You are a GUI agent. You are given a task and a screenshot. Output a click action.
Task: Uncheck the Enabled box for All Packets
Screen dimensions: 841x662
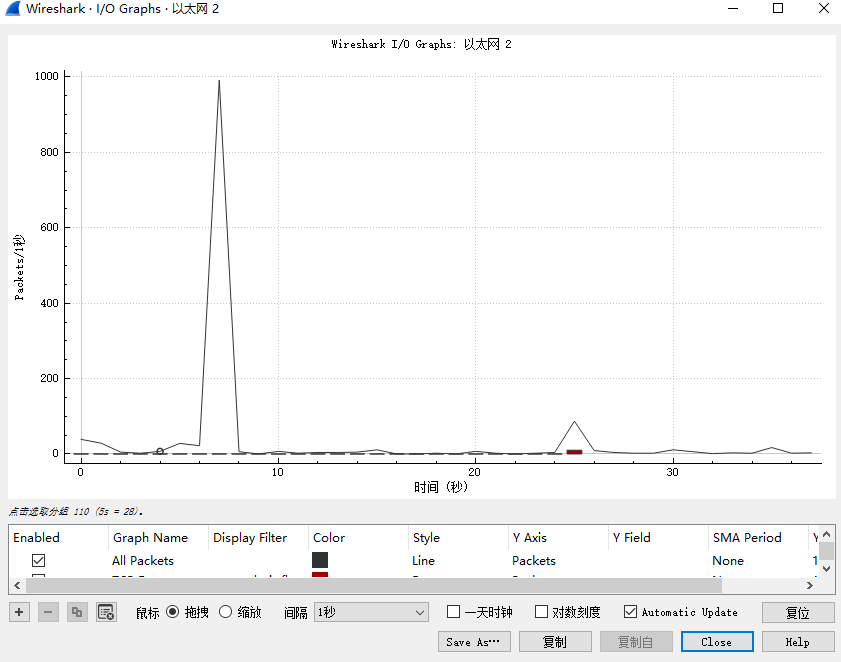pyautogui.click(x=38, y=561)
